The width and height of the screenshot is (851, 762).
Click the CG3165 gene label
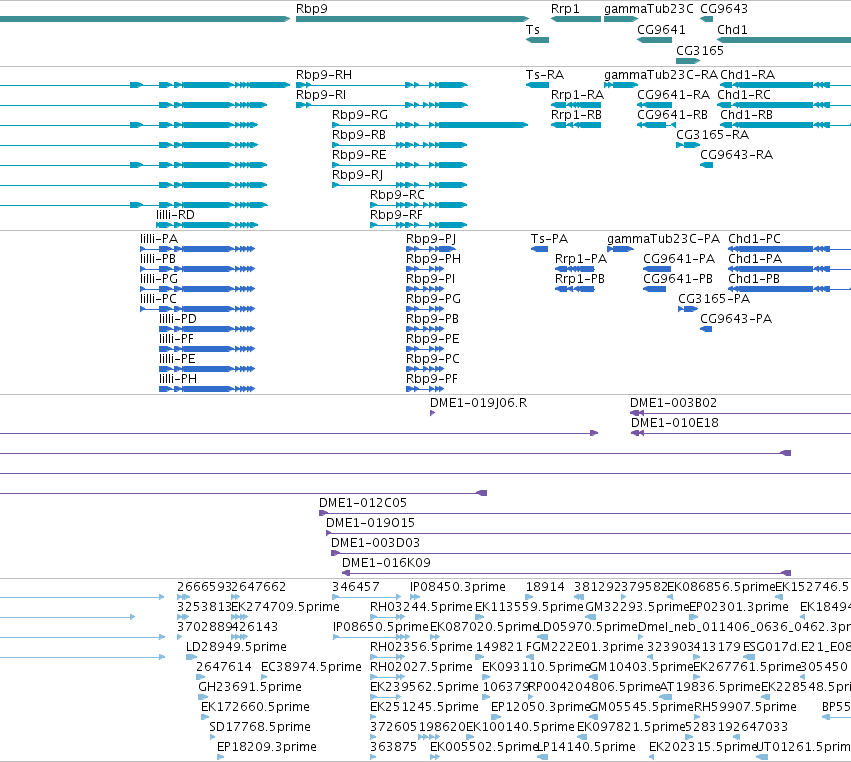700,51
